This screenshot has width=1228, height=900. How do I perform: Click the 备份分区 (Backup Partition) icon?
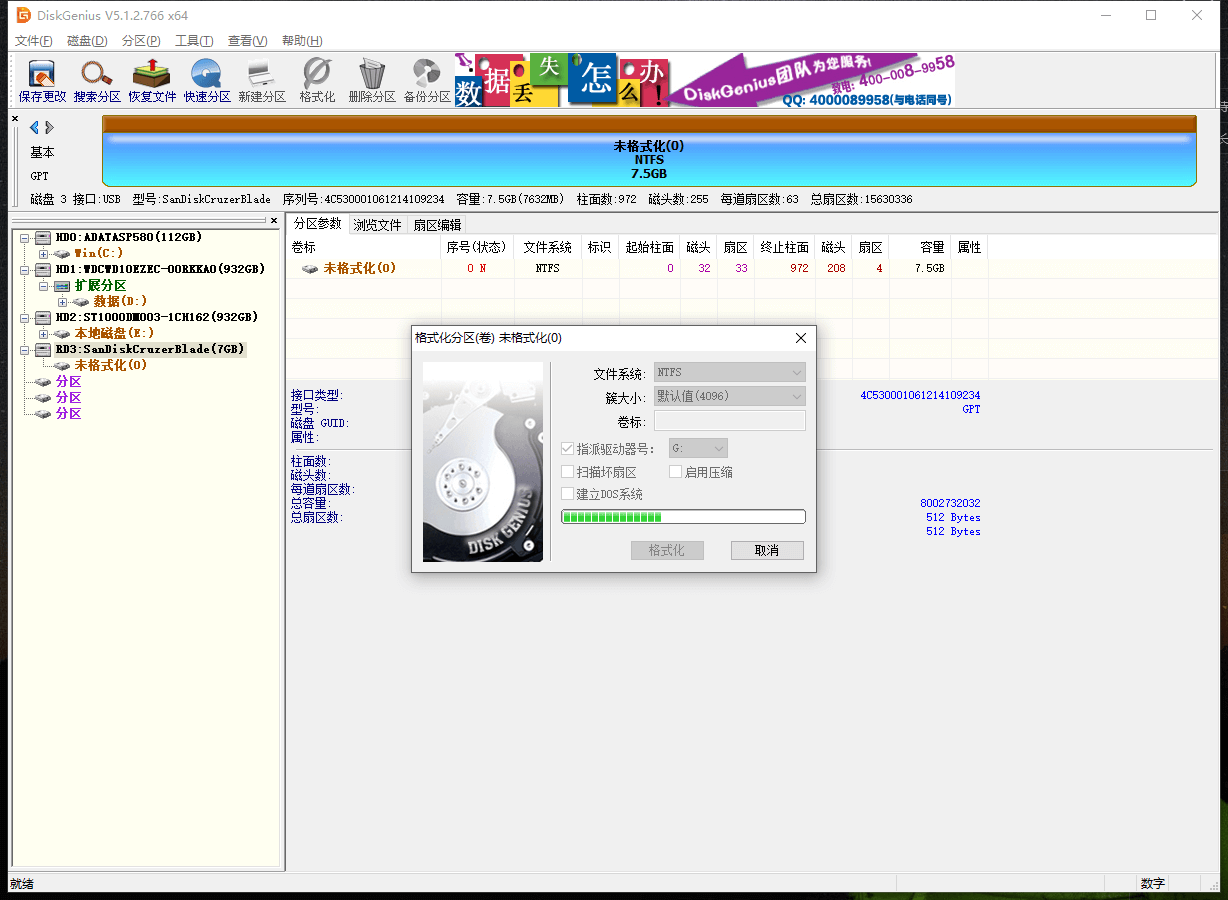pos(427,80)
